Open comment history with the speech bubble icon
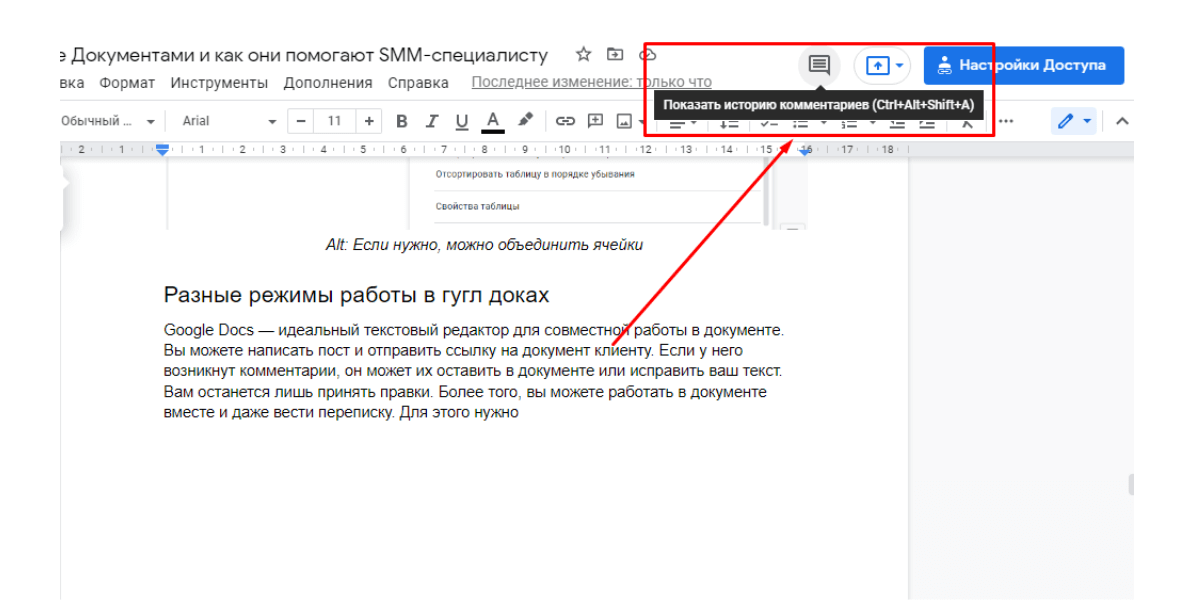 point(819,65)
